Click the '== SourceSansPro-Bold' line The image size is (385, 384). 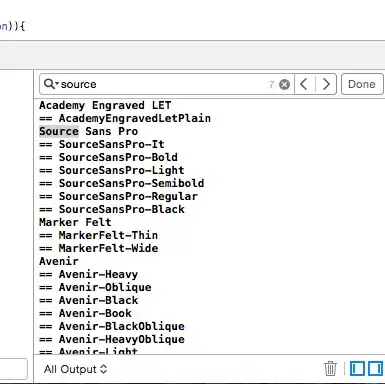pos(108,157)
